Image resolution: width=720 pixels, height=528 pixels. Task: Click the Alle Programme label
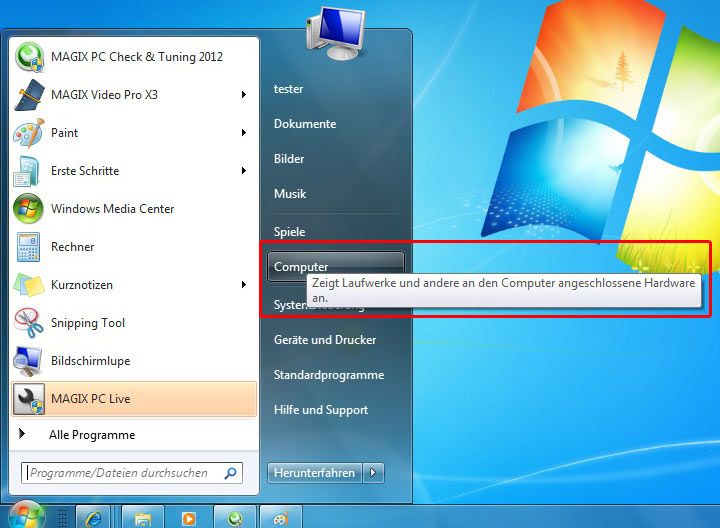point(92,435)
